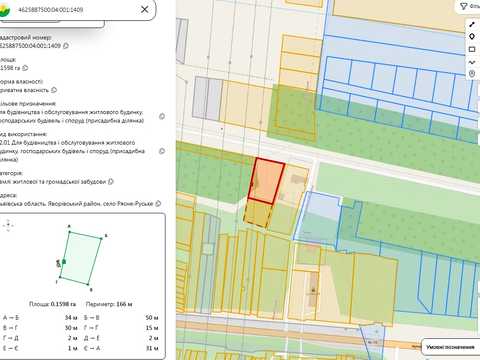Copy the land category 'житлової та громадської забудови'
Viewport: 480px width, 360px height.
coord(111,182)
